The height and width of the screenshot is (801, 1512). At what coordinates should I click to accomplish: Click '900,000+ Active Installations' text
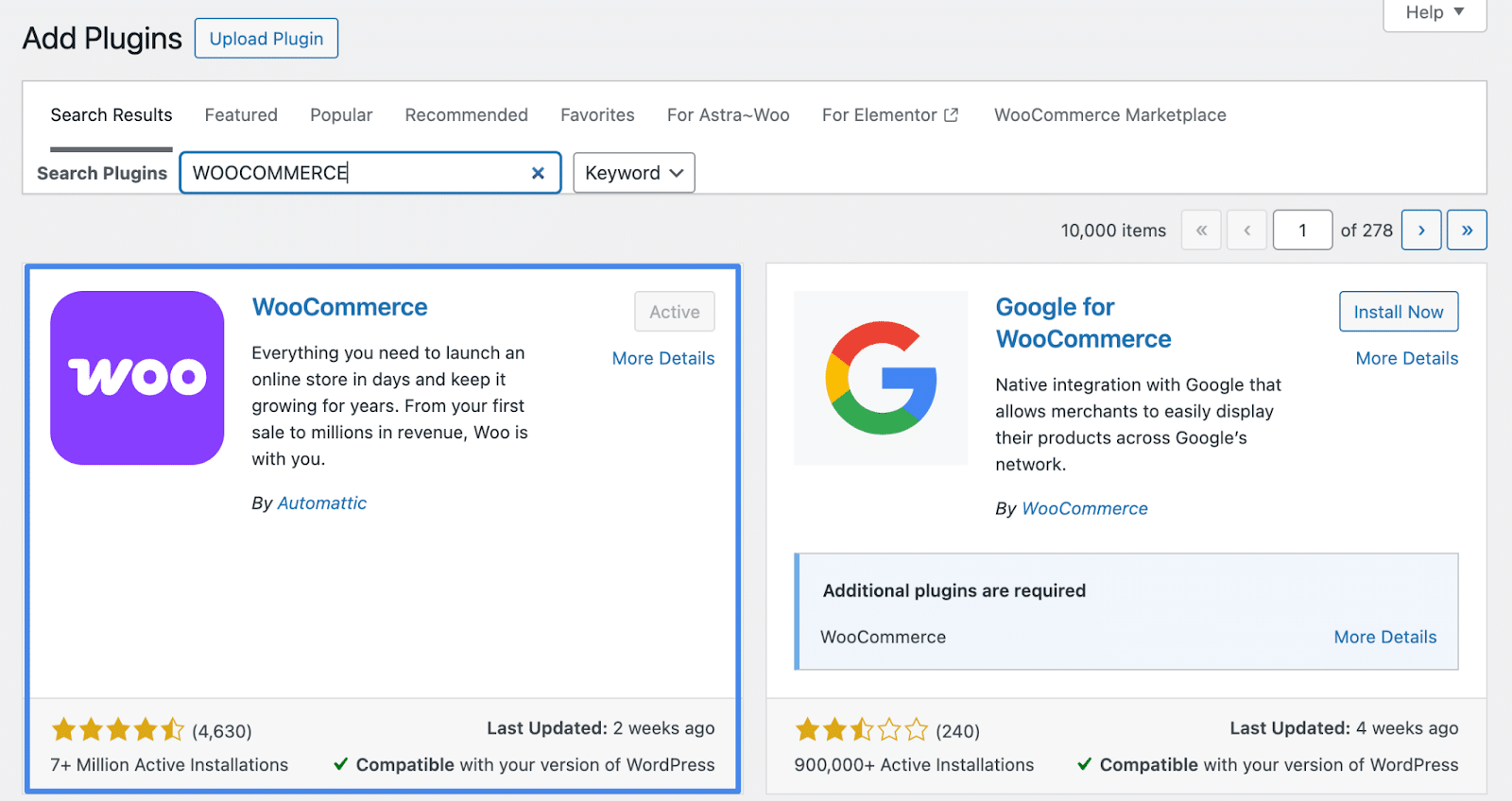tap(914, 765)
